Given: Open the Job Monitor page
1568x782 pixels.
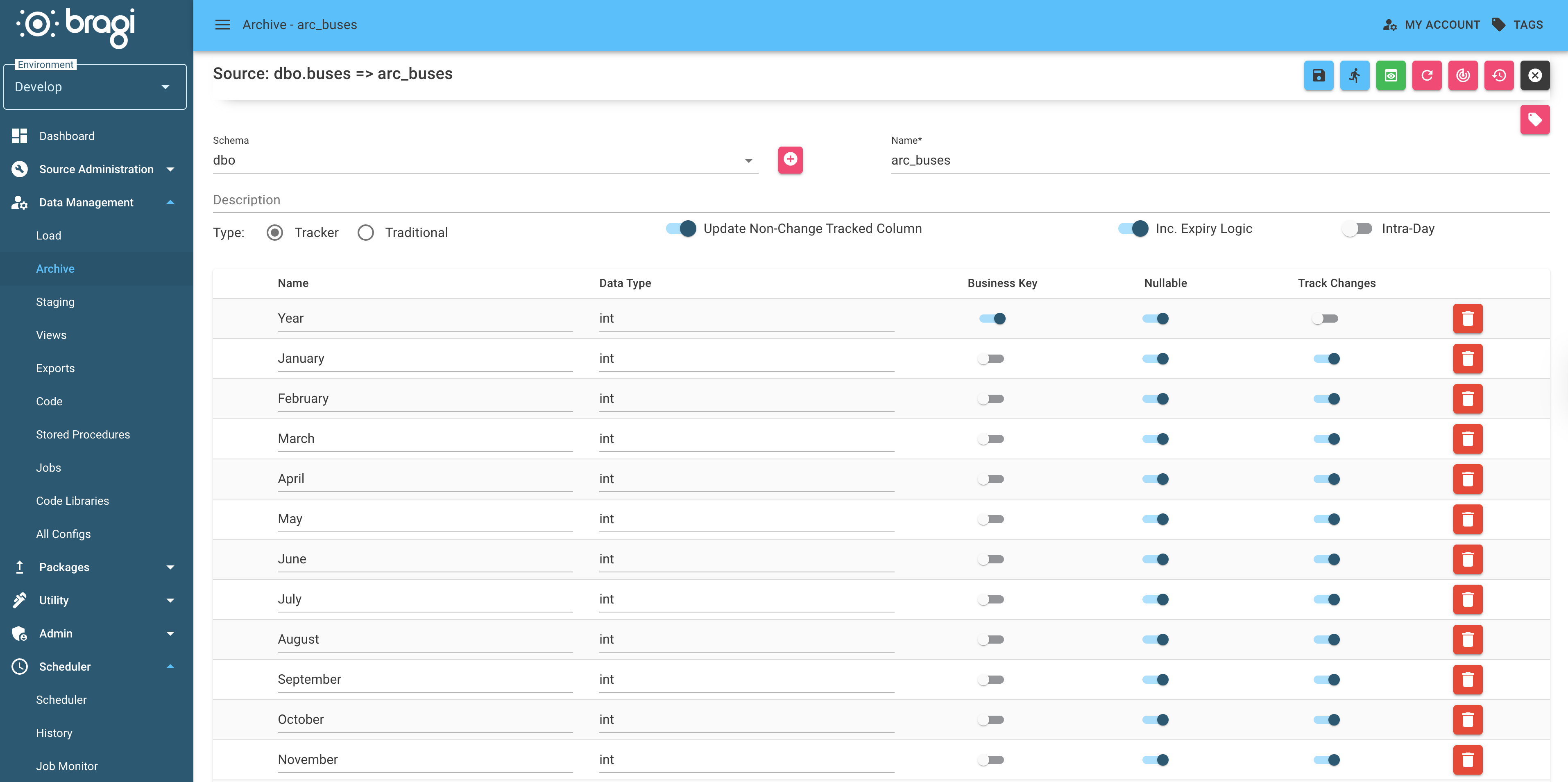Looking at the screenshot, I should (67, 766).
